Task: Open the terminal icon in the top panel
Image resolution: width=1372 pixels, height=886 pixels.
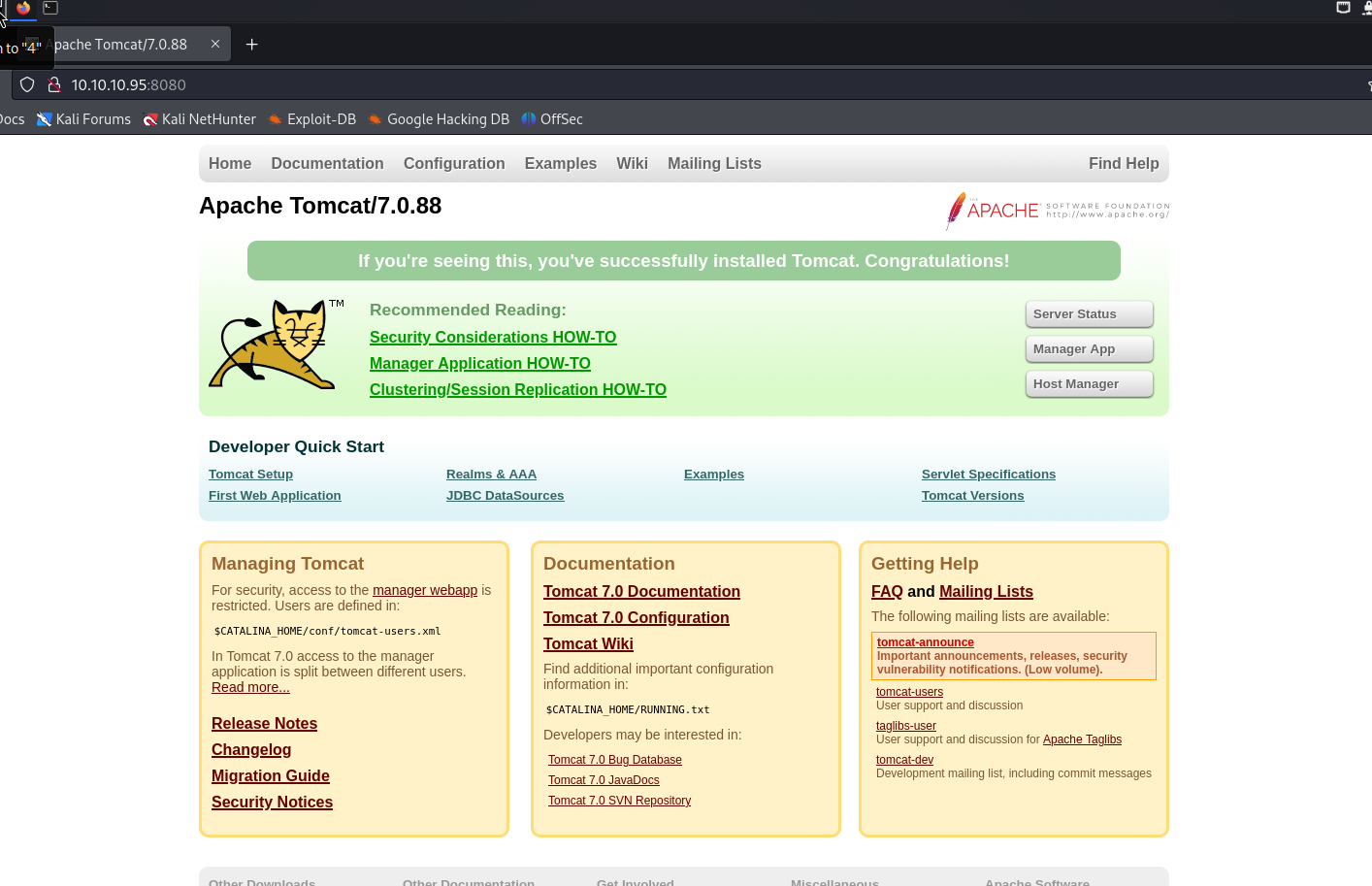Action: [x=50, y=8]
